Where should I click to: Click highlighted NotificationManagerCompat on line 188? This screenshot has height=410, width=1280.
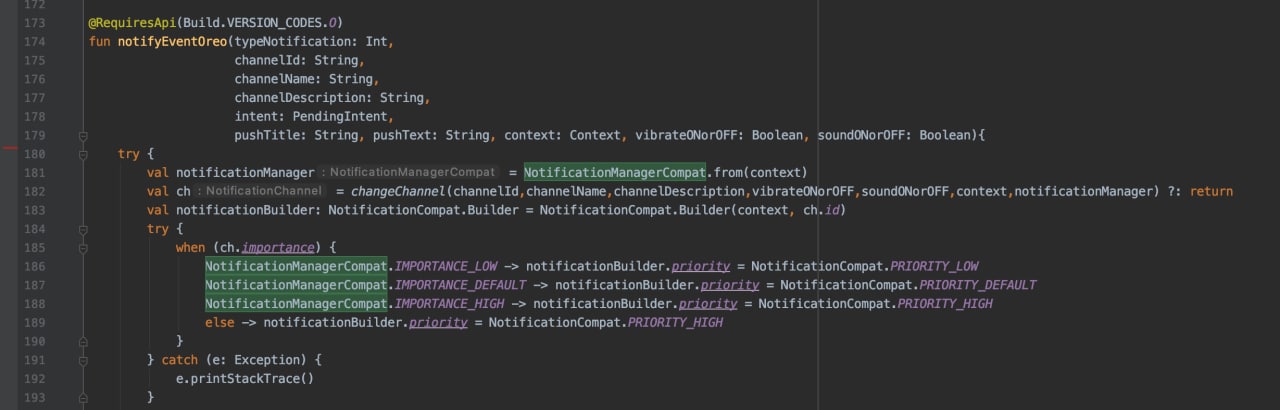[x=297, y=304]
